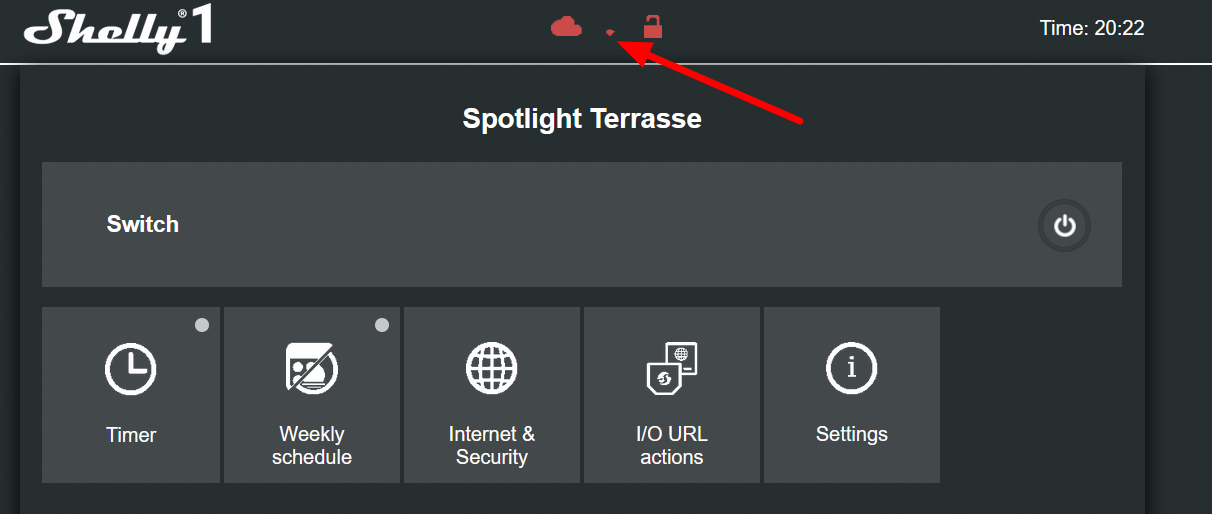Click the red open padlock icon
Viewport: 1212px width, 514px height.
[x=652, y=26]
